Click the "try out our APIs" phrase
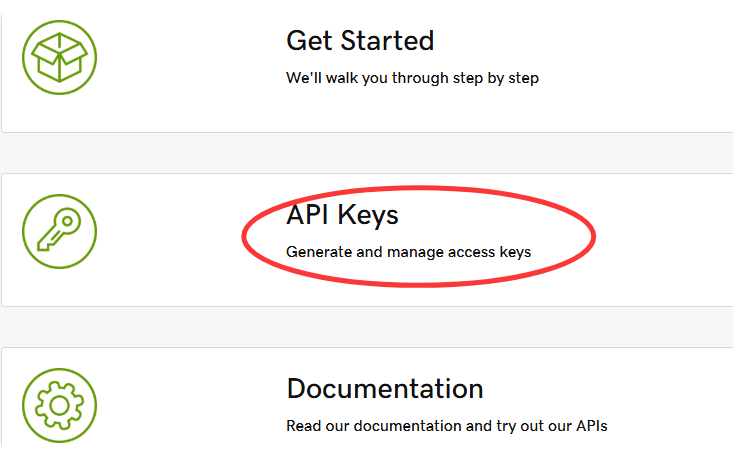The width and height of the screenshot is (733, 461). (x=550, y=426)
